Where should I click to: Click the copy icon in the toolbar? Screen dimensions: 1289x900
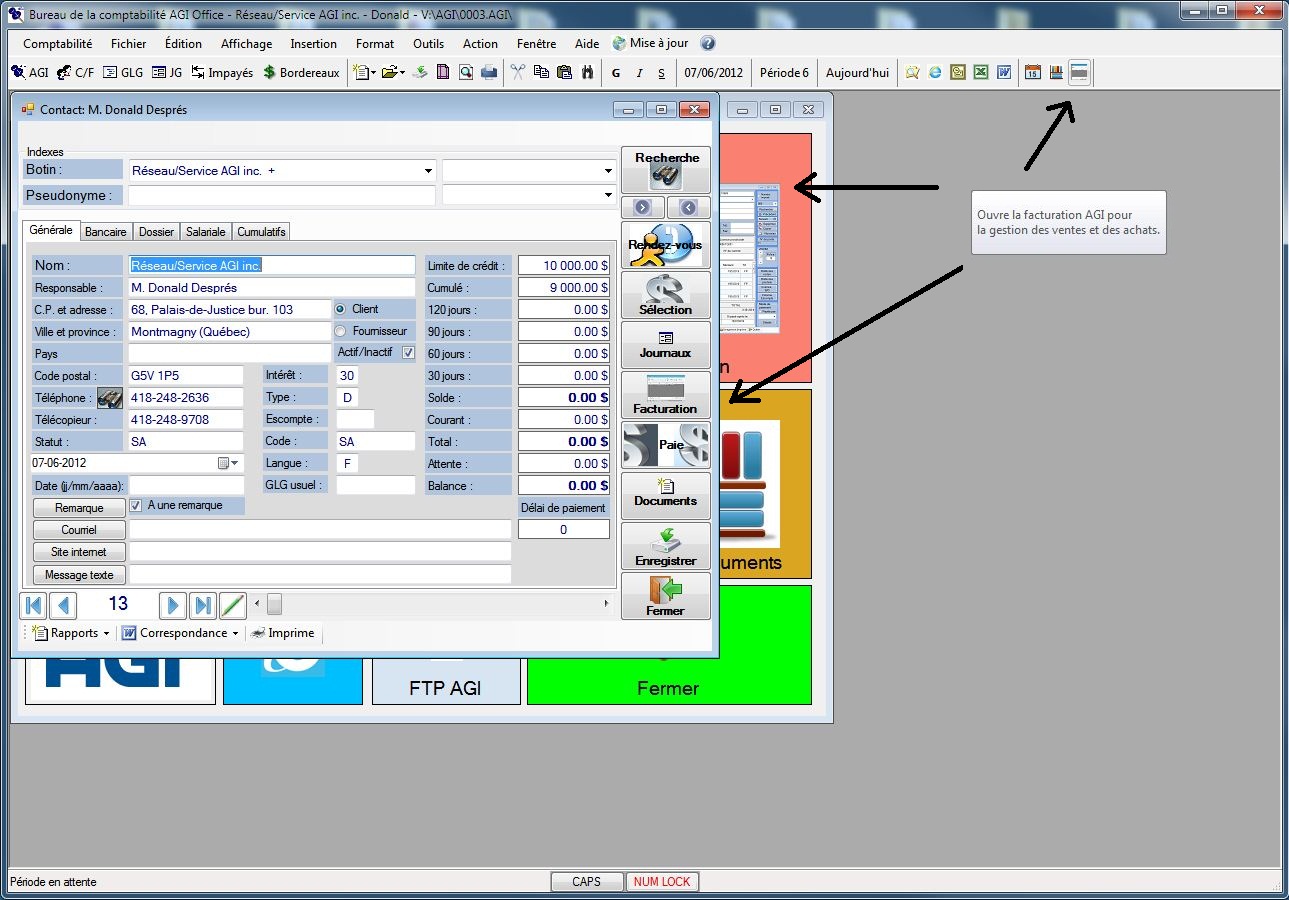541,73
